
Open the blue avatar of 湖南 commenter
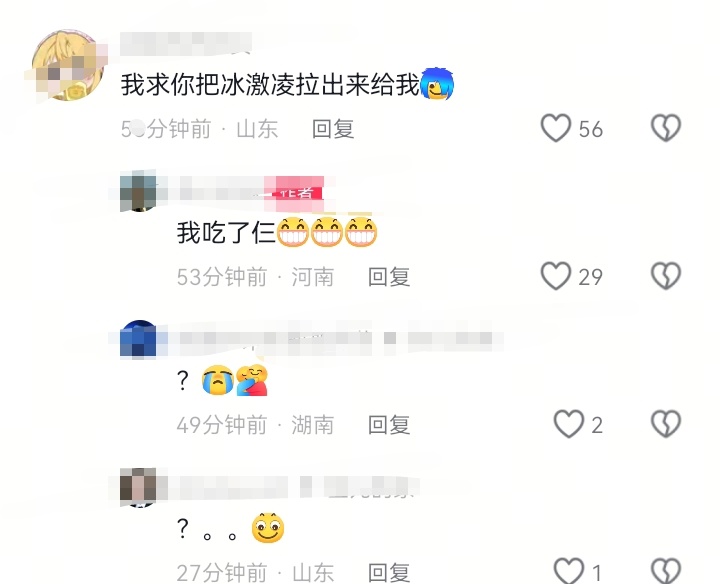click(x=138, y=338)
